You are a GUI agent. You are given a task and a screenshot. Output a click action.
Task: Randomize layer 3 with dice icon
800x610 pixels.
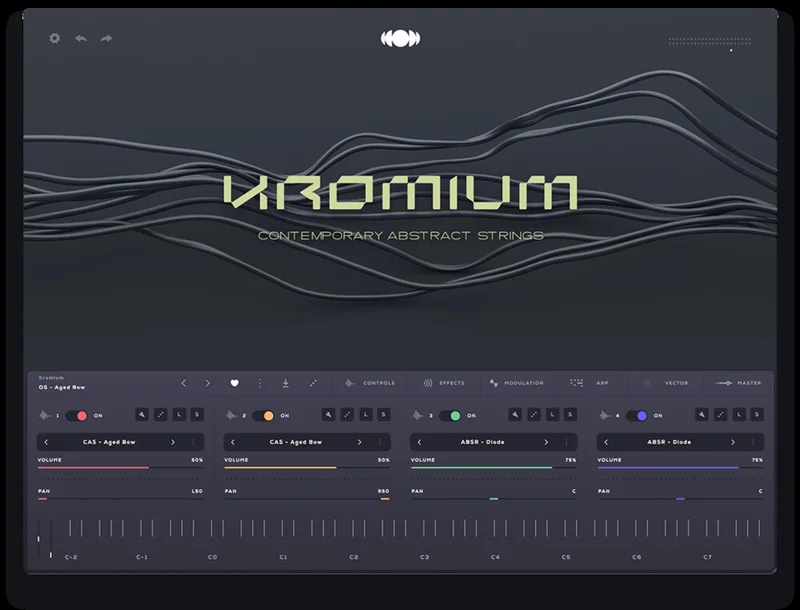[534, 415]
